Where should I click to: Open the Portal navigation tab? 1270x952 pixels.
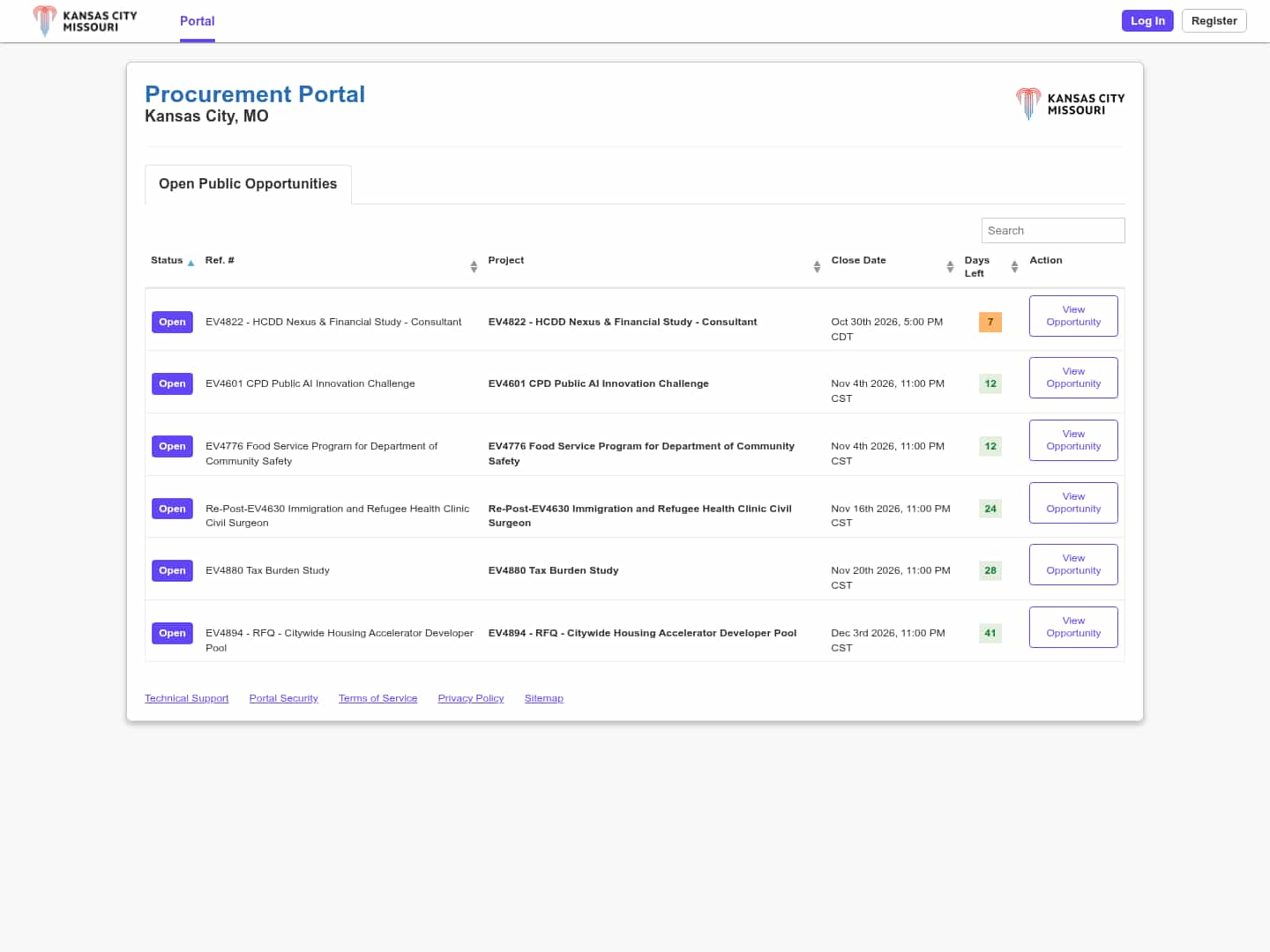(x=198, y=21)
